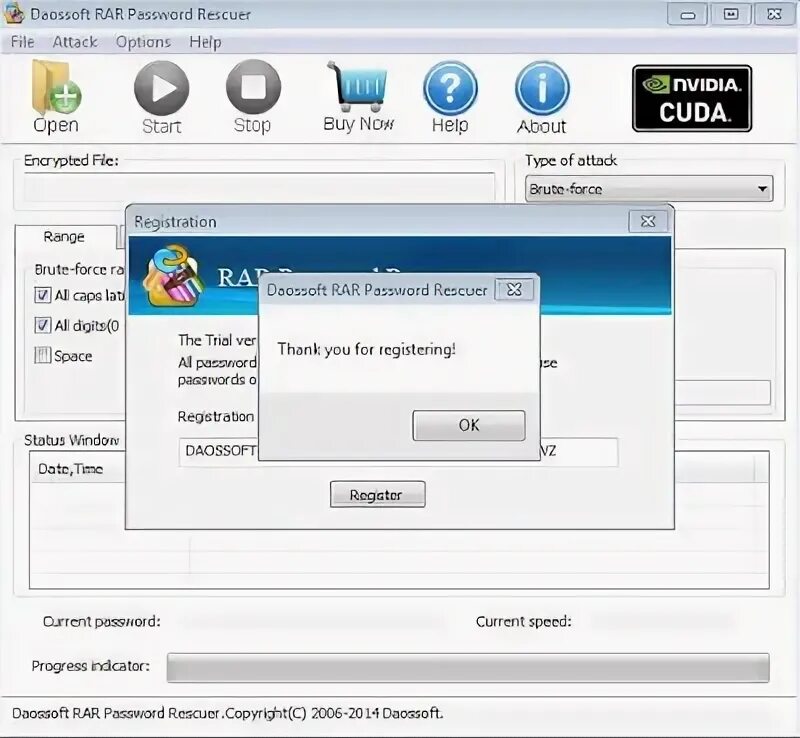800x738 pixels.
Task: Toggle the All digits checkbox
Action: [x=43, y=325]
